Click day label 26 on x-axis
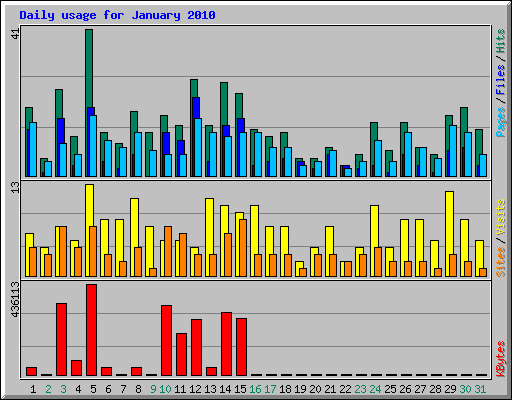Screen dimensions: 512x400 pos(405,389)
